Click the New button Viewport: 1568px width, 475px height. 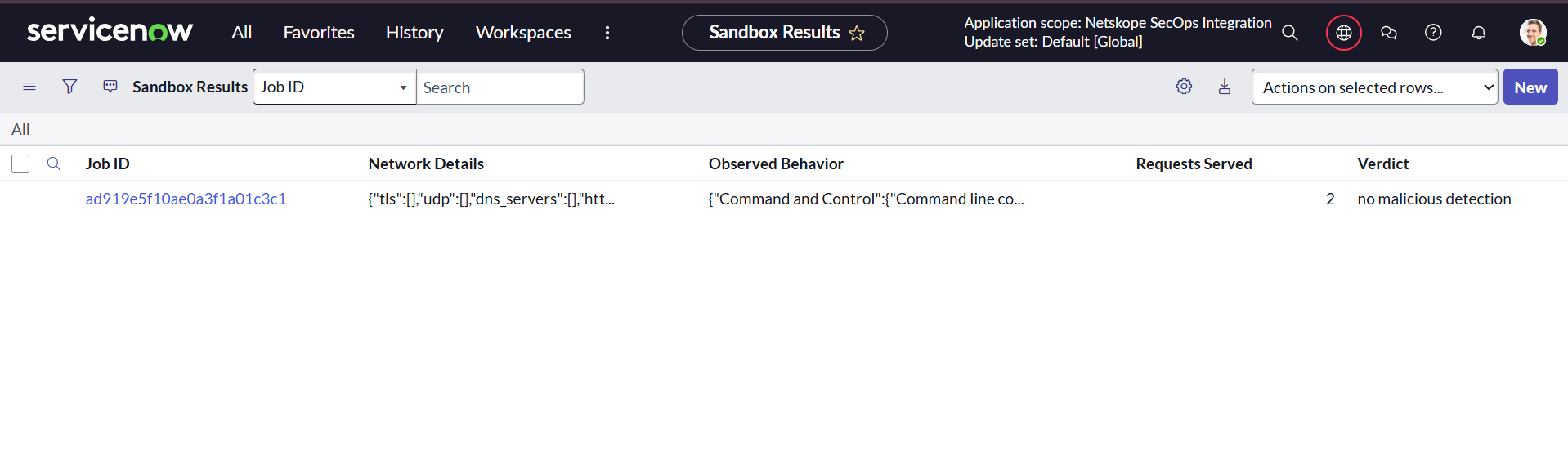click(x=1530, y=87)
